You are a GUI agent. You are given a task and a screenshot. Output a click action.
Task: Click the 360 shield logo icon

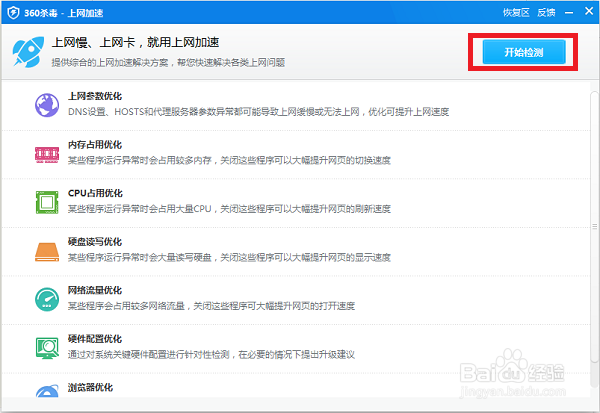pos(13,13)
